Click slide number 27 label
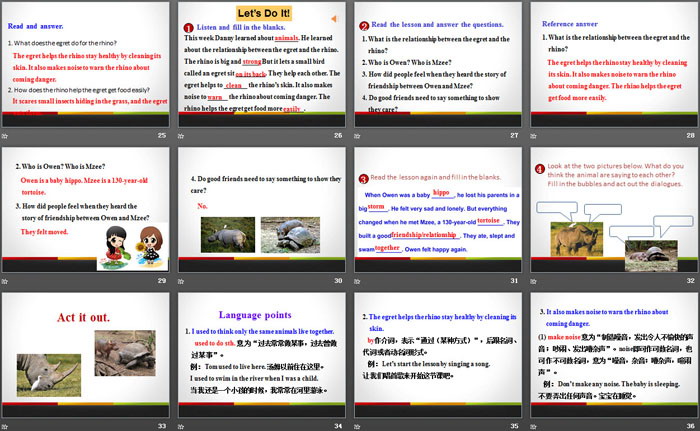Screen dimensions: 700x431 click(x=514, y=135)
